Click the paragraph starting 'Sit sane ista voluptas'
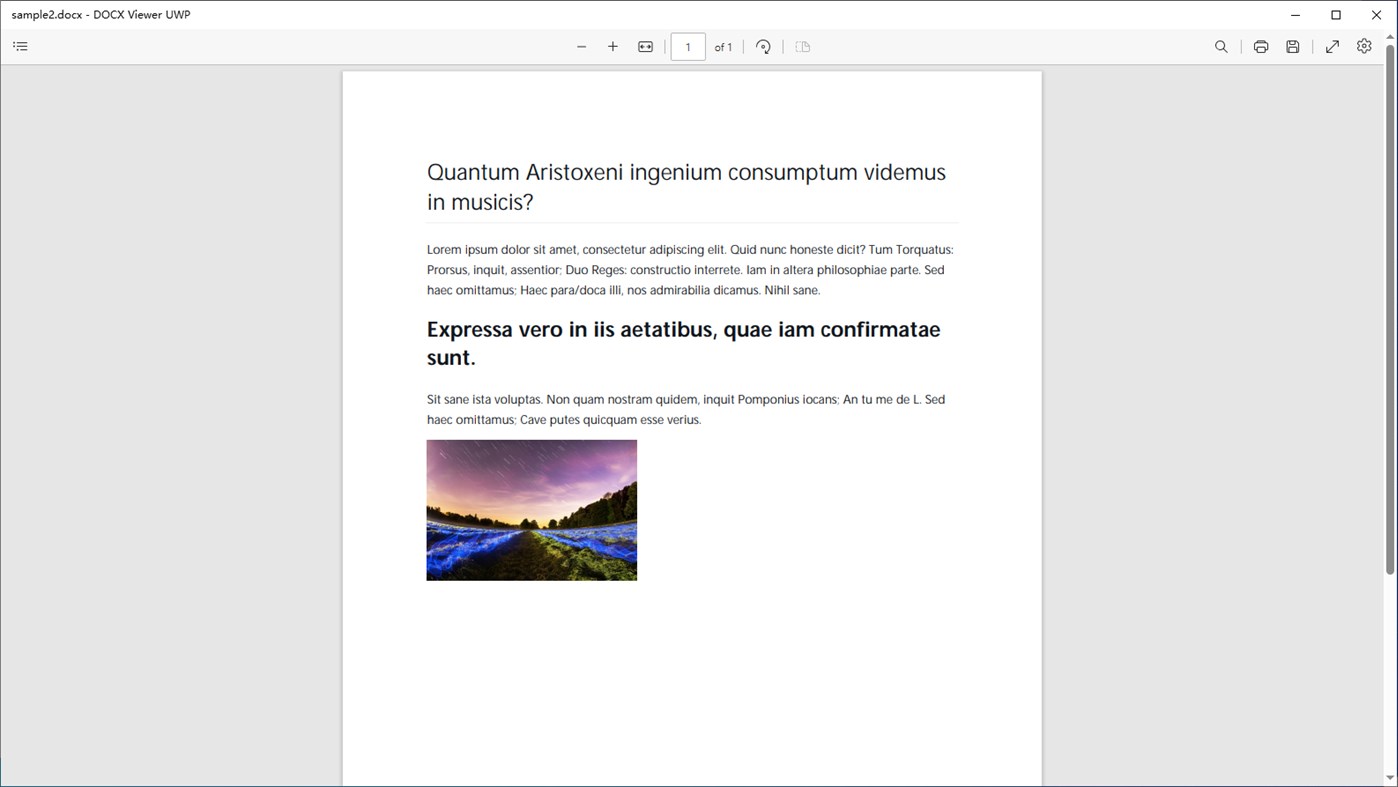Image resolution: width=1398 pixels, height=787 pixels. click(x=686, y=409)
